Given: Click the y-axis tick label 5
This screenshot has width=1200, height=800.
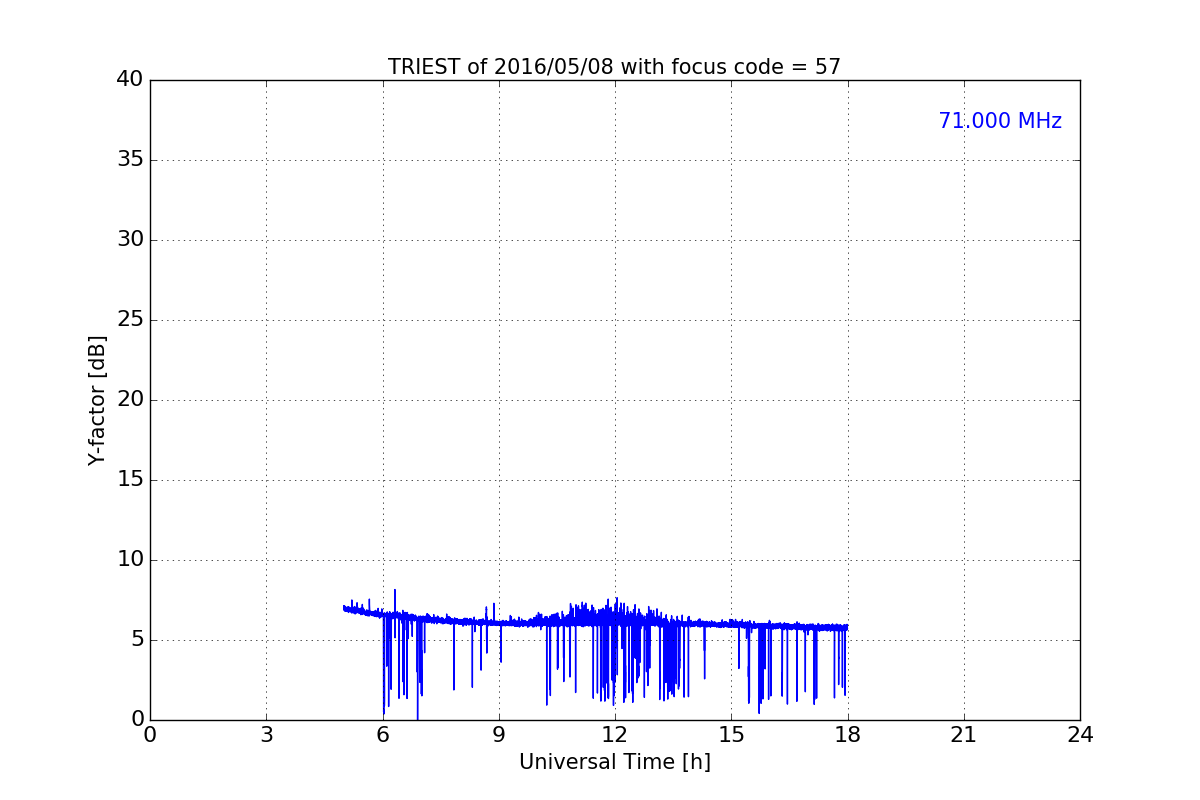Looking at the screenshot, I should 137,640.
